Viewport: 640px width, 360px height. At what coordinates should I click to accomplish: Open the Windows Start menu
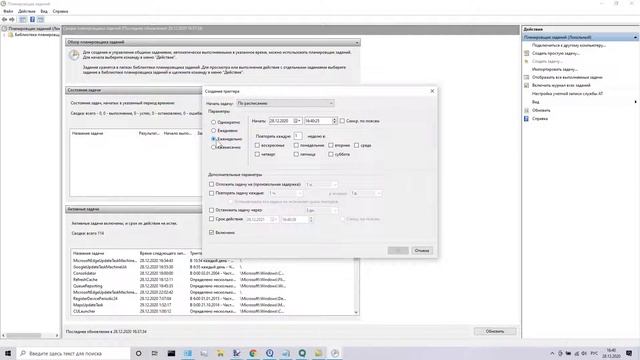pos(8,353)
